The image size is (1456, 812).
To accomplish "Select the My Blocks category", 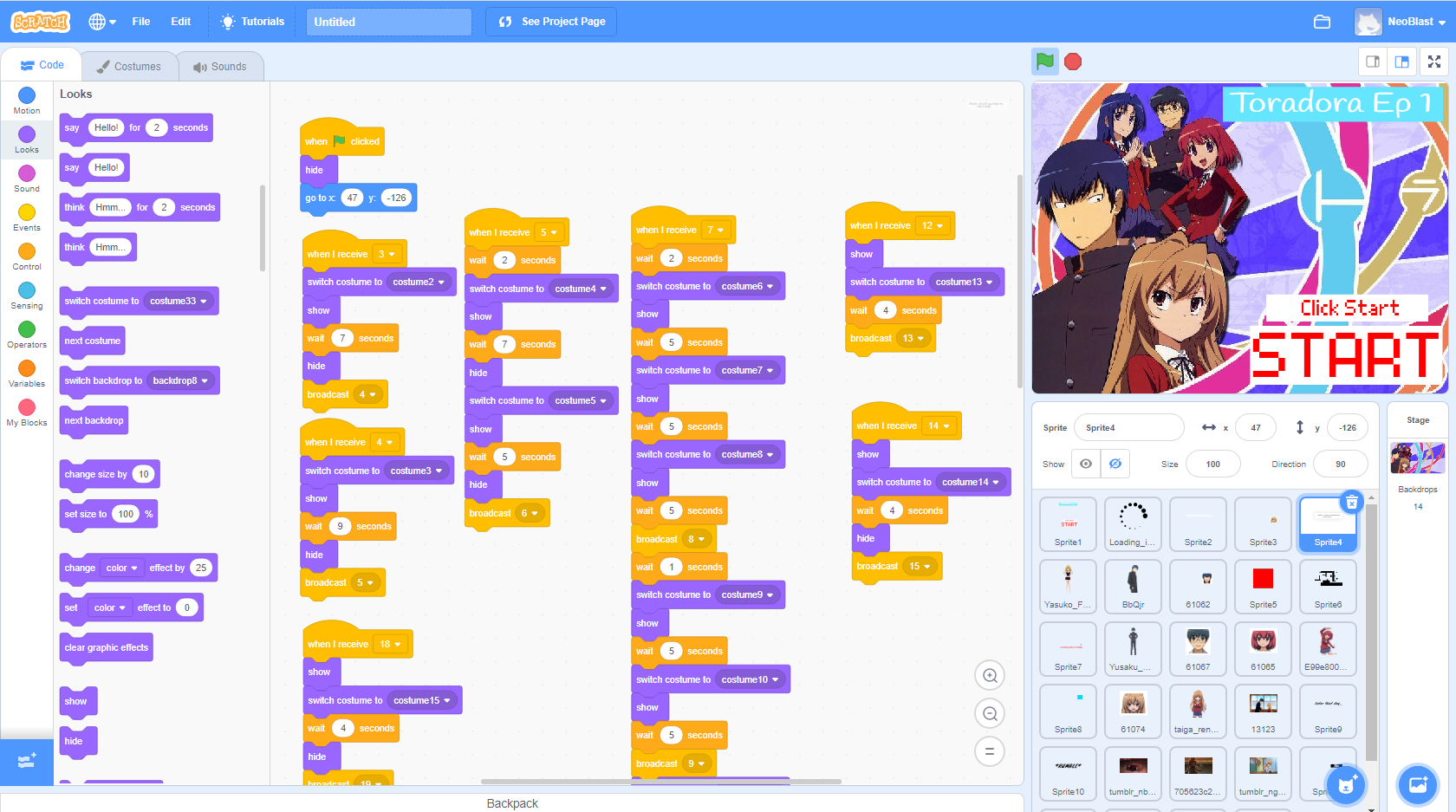I will coord(27,412).
